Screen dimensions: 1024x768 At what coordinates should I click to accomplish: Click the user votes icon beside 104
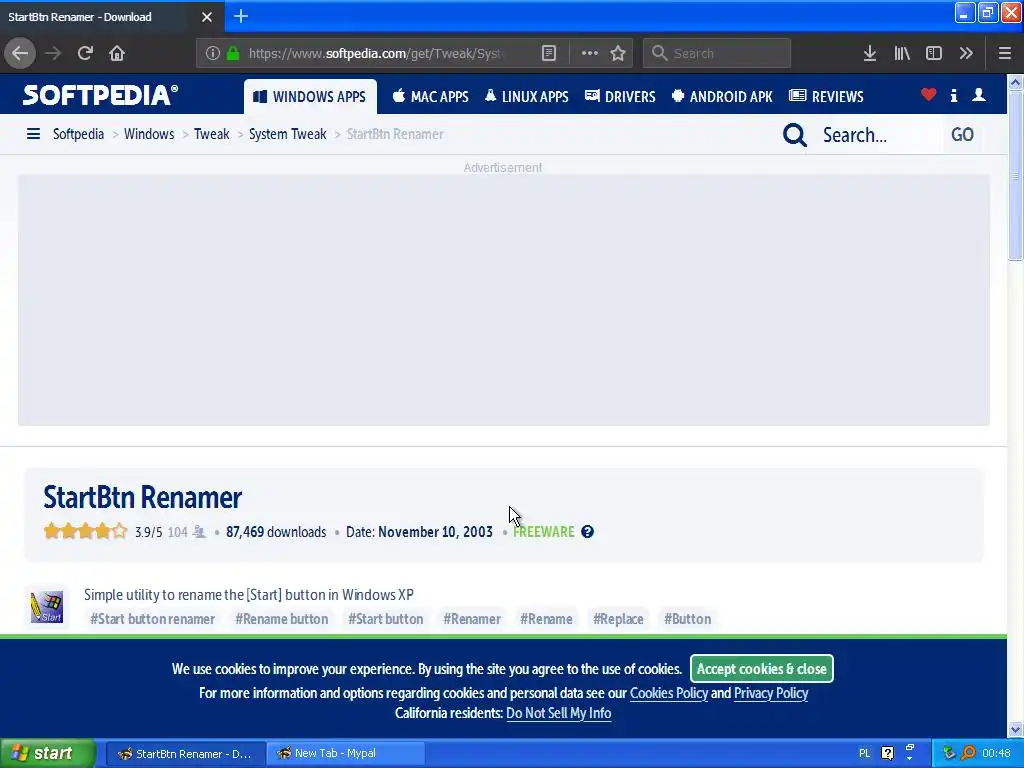(x=199, y=532)
